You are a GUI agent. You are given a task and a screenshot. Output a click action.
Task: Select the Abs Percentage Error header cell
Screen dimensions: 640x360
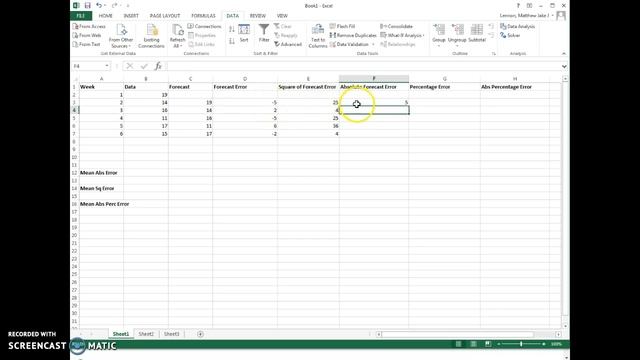[x=515, y=87]
